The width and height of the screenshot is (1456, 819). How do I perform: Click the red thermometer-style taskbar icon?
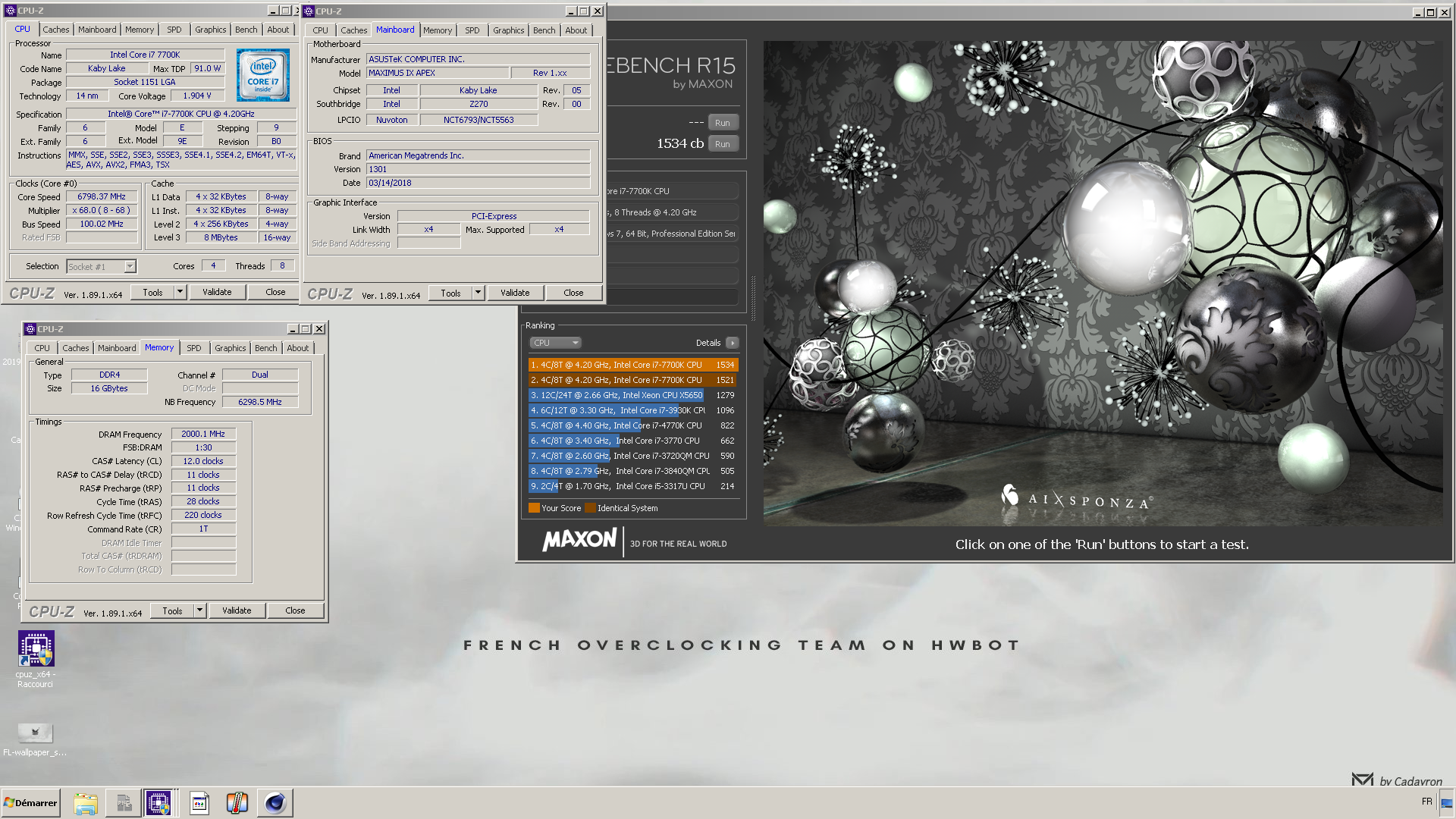[237, 803]
